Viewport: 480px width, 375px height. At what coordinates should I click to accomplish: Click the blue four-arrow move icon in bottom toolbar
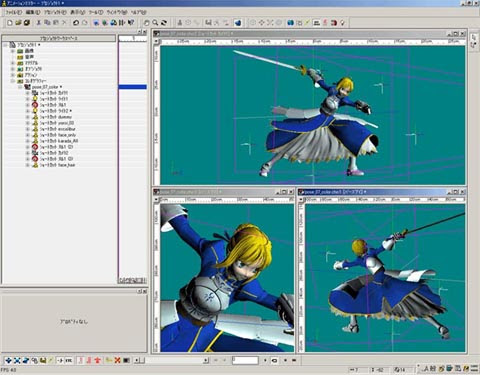click(9, 360)
